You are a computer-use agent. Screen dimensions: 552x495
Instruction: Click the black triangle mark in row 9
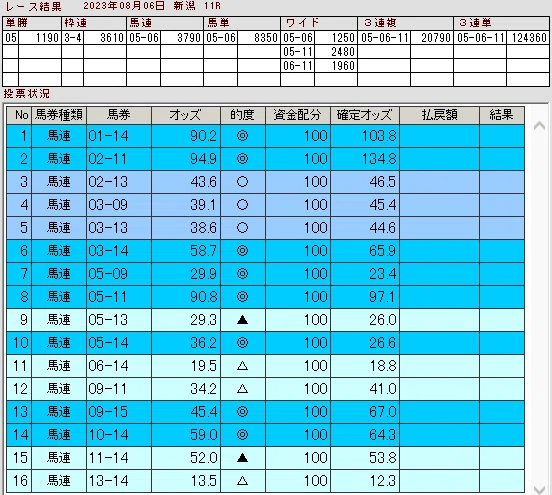243,320
